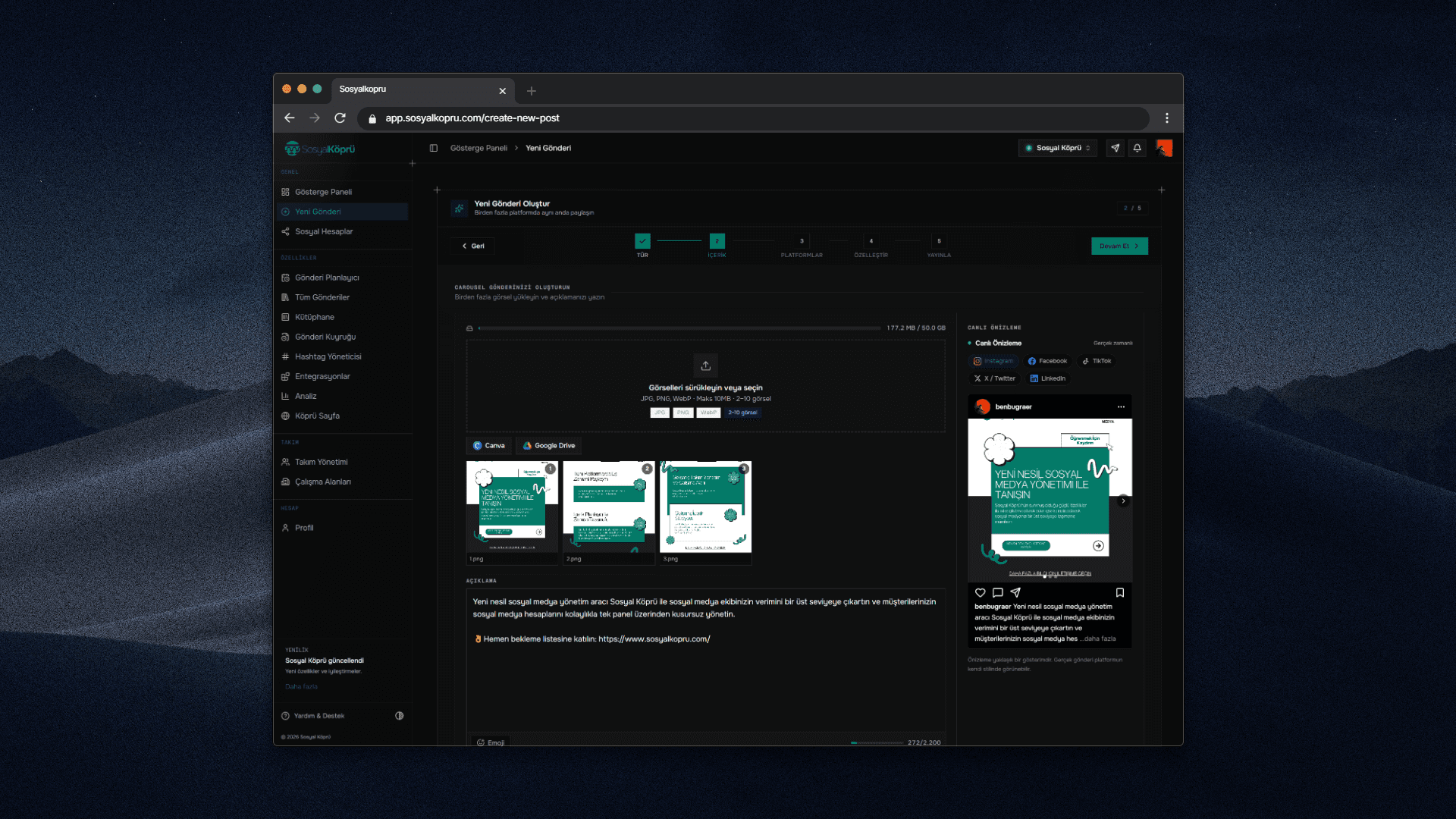Select Yeni Gönderi in the sidebar
The width and height of the screenshot is (1456, 819).
(343, 212)
